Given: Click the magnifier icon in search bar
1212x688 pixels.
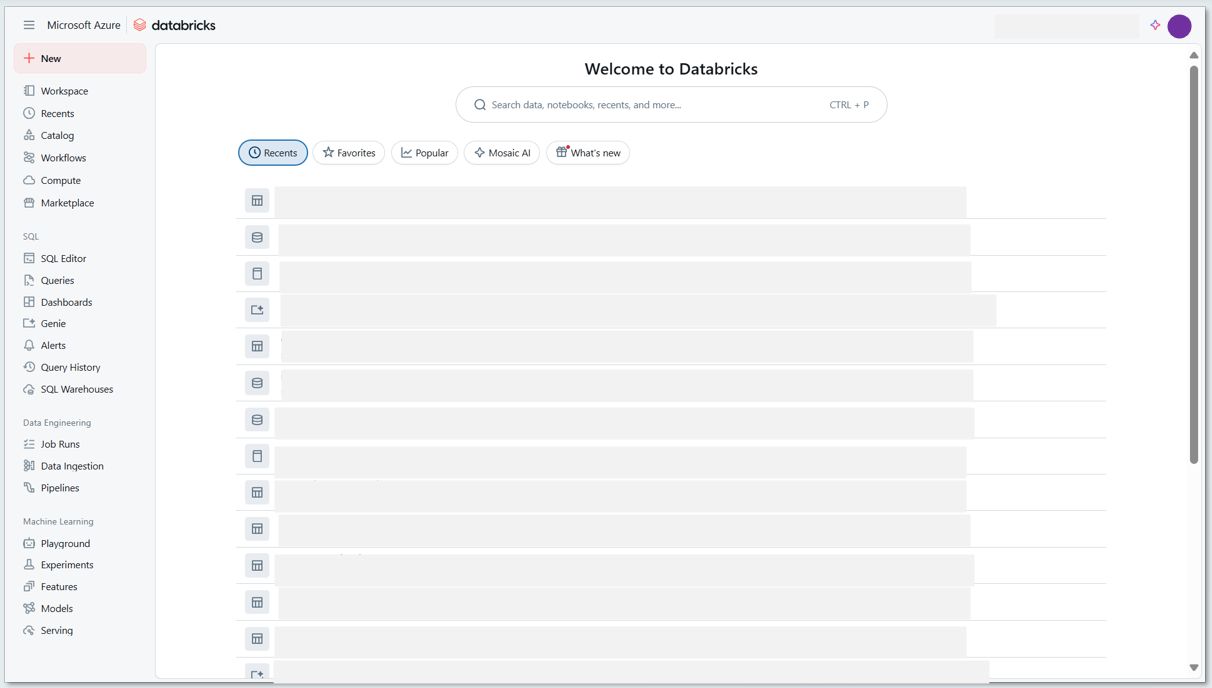Looking at the screenshot, I should 480,105.
